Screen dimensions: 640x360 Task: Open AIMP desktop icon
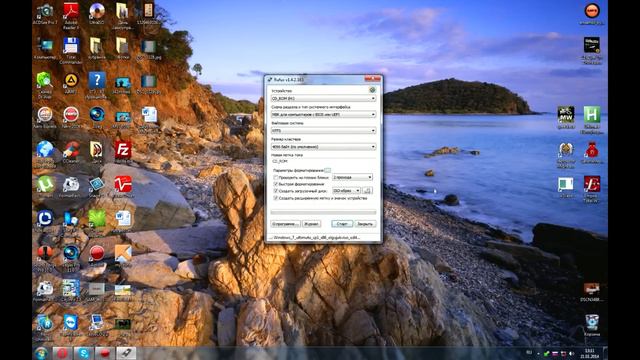tap(71, 84)
